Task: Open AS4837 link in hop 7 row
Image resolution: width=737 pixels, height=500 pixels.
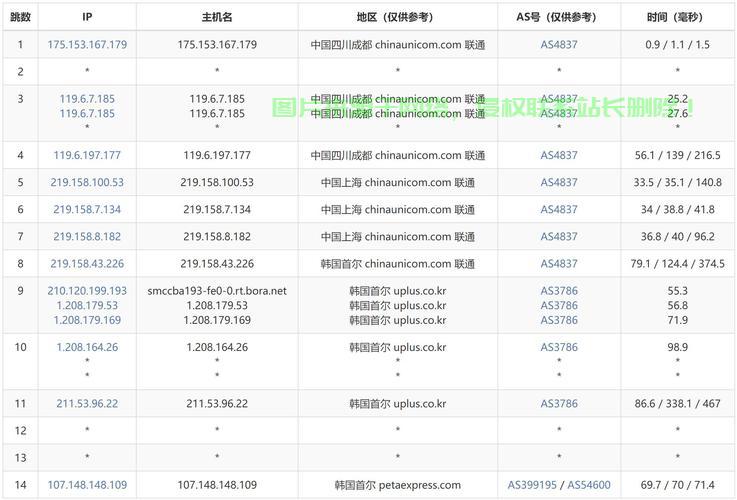Action: coord(559,236)
